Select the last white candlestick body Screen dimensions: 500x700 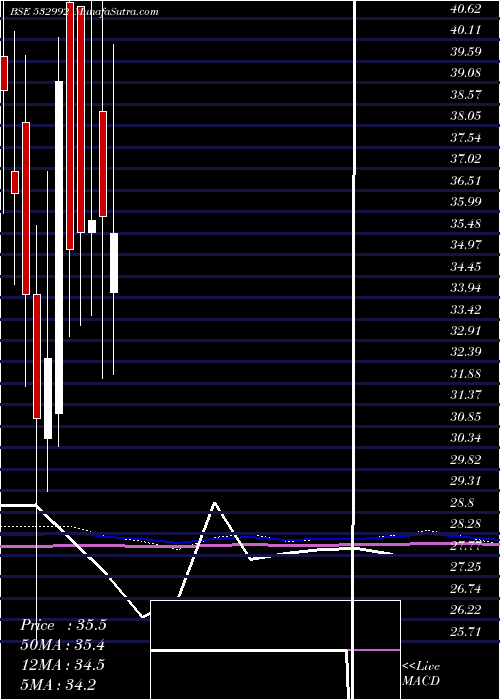click(x=114, y=263)
